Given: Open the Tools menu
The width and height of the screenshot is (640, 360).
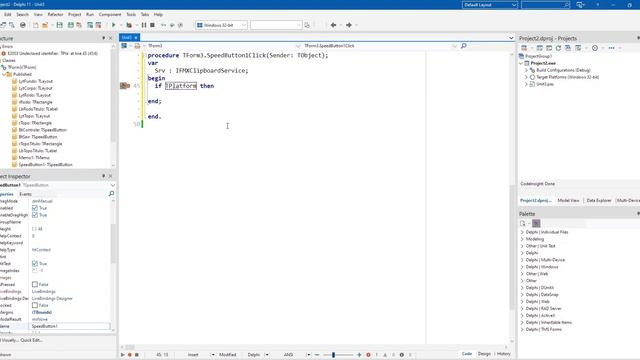Looking at the screenshot, I should pos(131,14).
